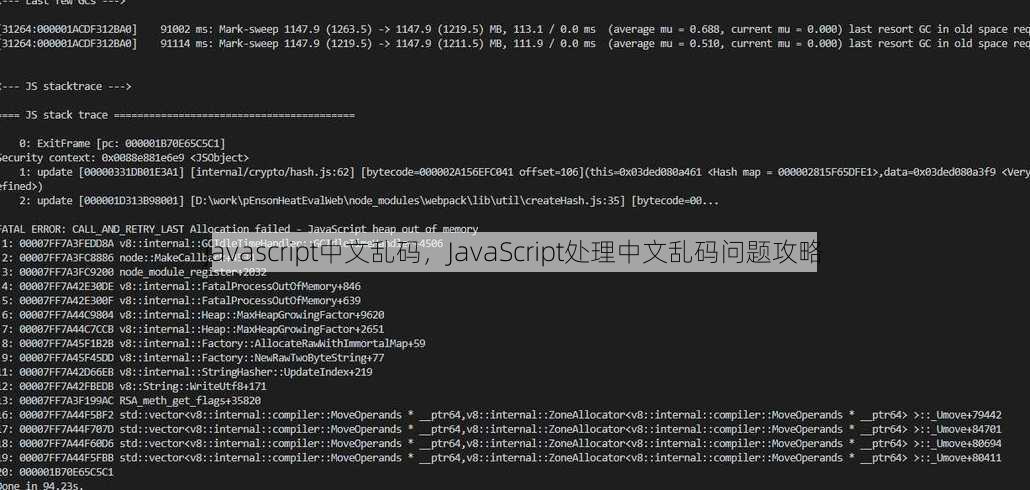Select address '00007FF7A3F199AC' in stack trace
The width and height of the screenshot is (1030, 490).
66,401
